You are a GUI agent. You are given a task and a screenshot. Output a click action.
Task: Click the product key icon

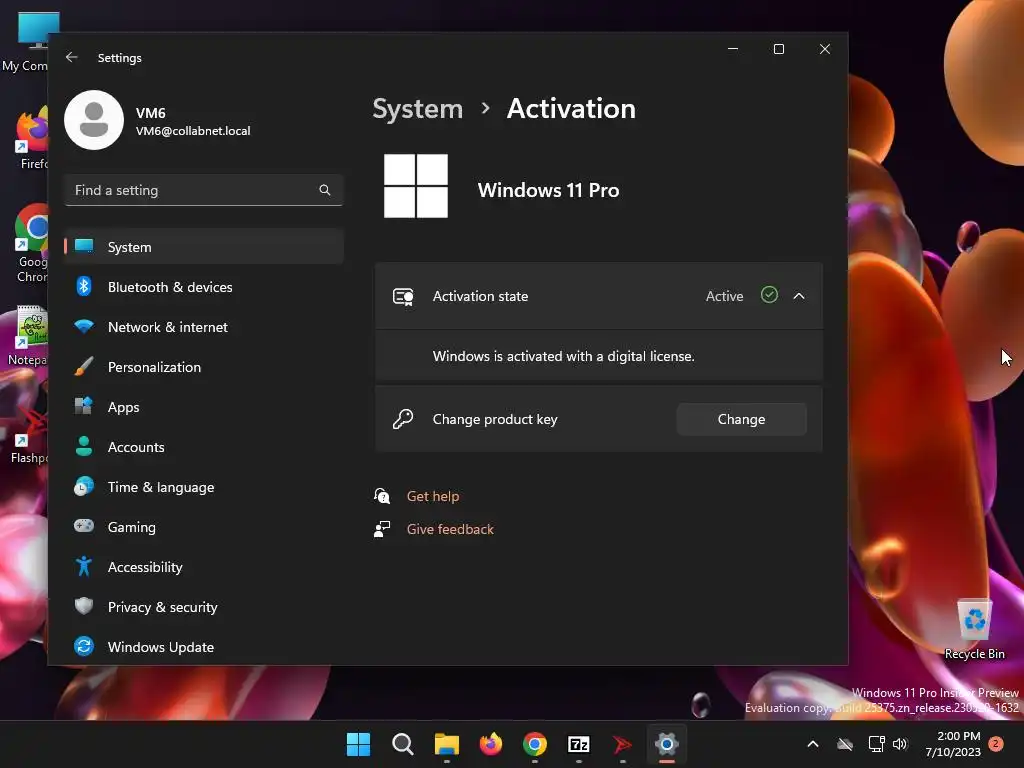[403, 419]
